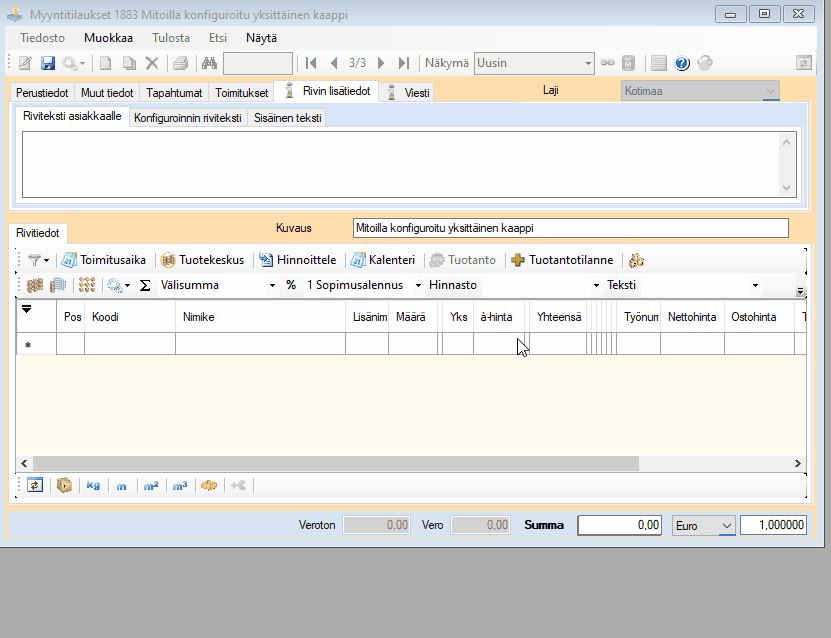Open the gear actions dropdown in the main toolbar

[73, 64]
